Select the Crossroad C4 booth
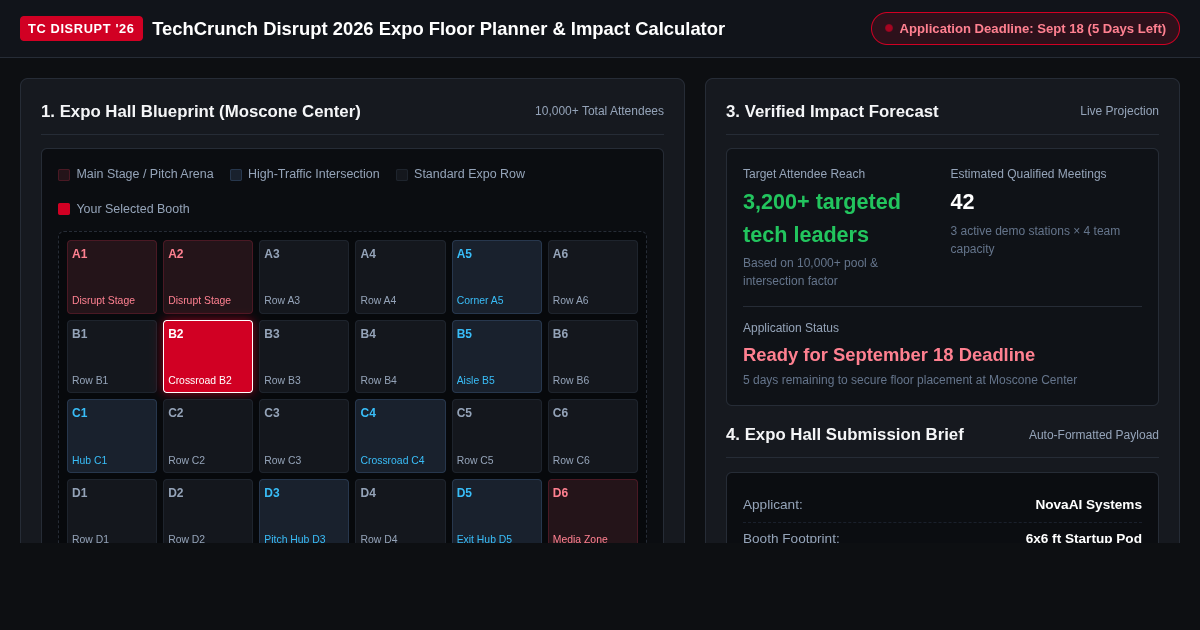 [400, 436]
